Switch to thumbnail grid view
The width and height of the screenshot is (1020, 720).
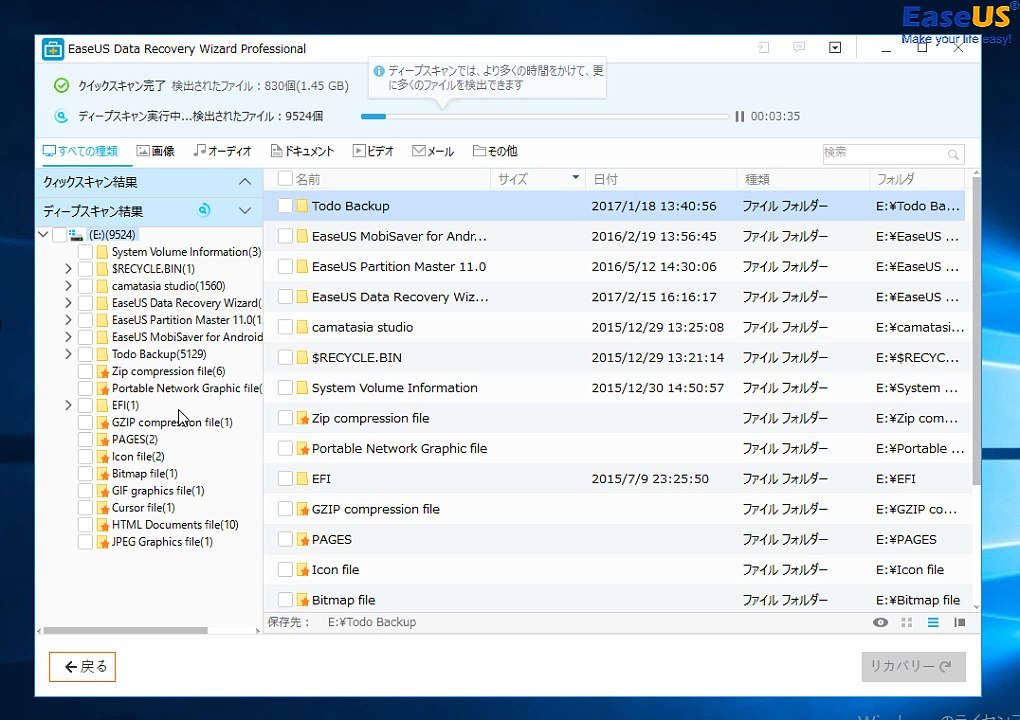click(x=907, y=622)
